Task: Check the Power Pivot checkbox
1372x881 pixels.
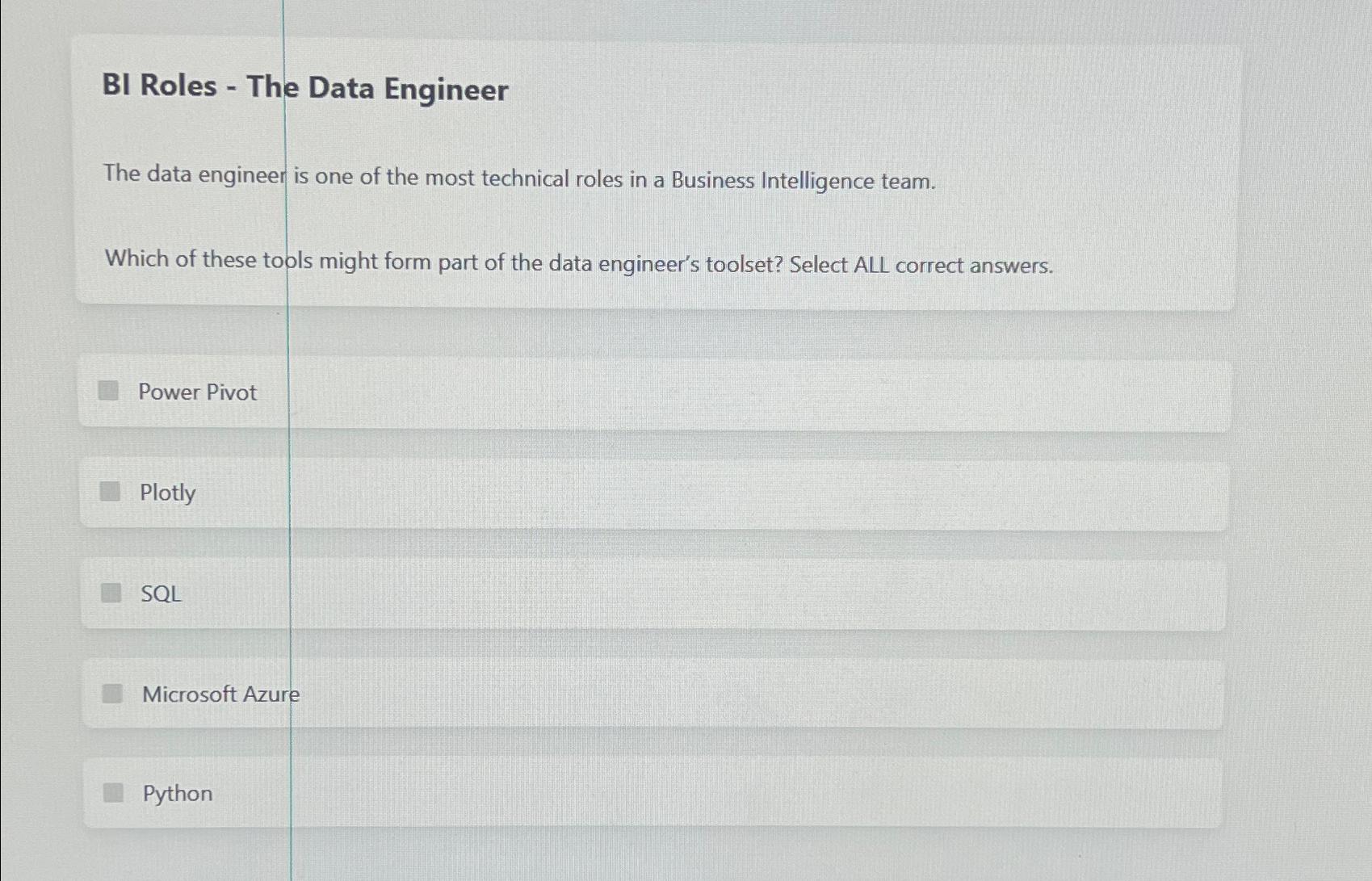Action: 109,392
